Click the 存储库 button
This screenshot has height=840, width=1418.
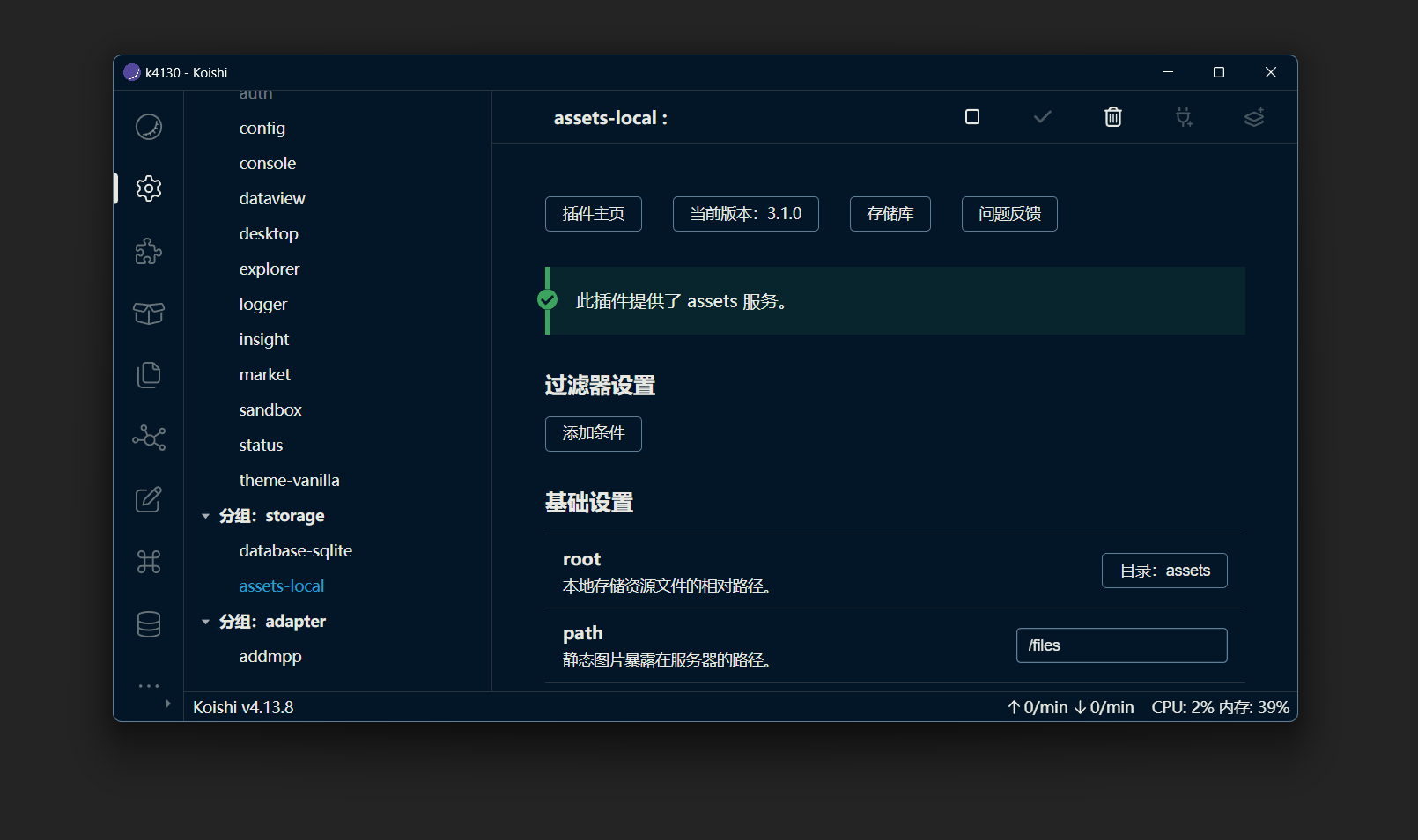point(890,214)
